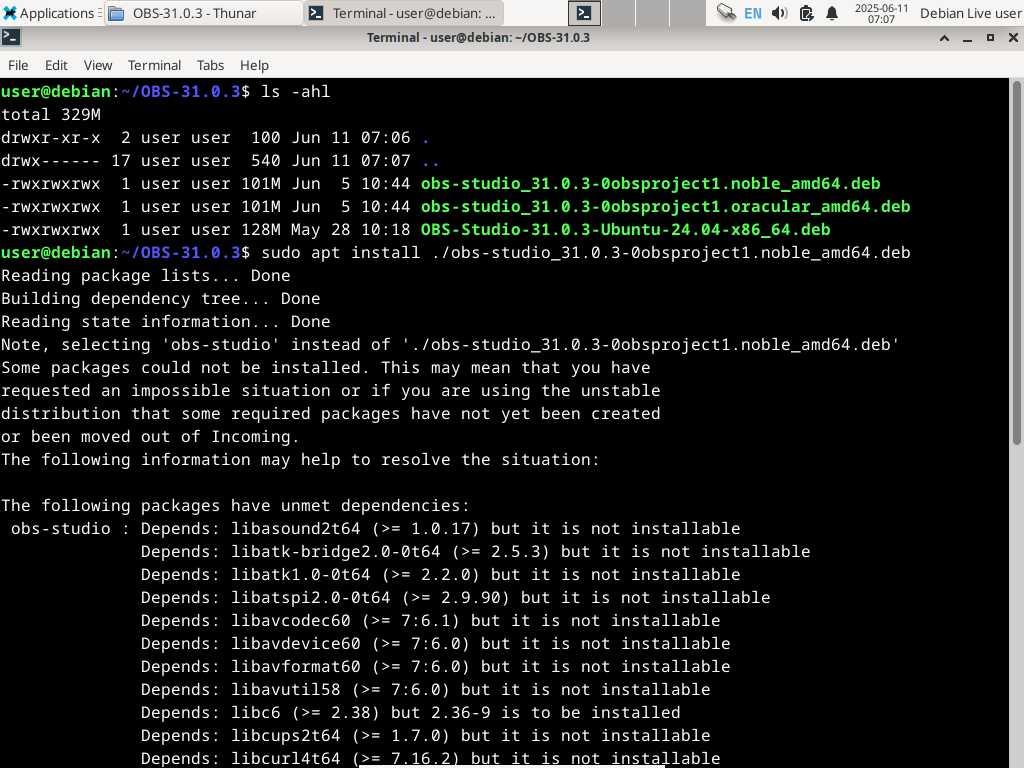Switch to the OBS-31.0.3 Thunar window button
This screenshot has height=768, width=1024.
202,13
